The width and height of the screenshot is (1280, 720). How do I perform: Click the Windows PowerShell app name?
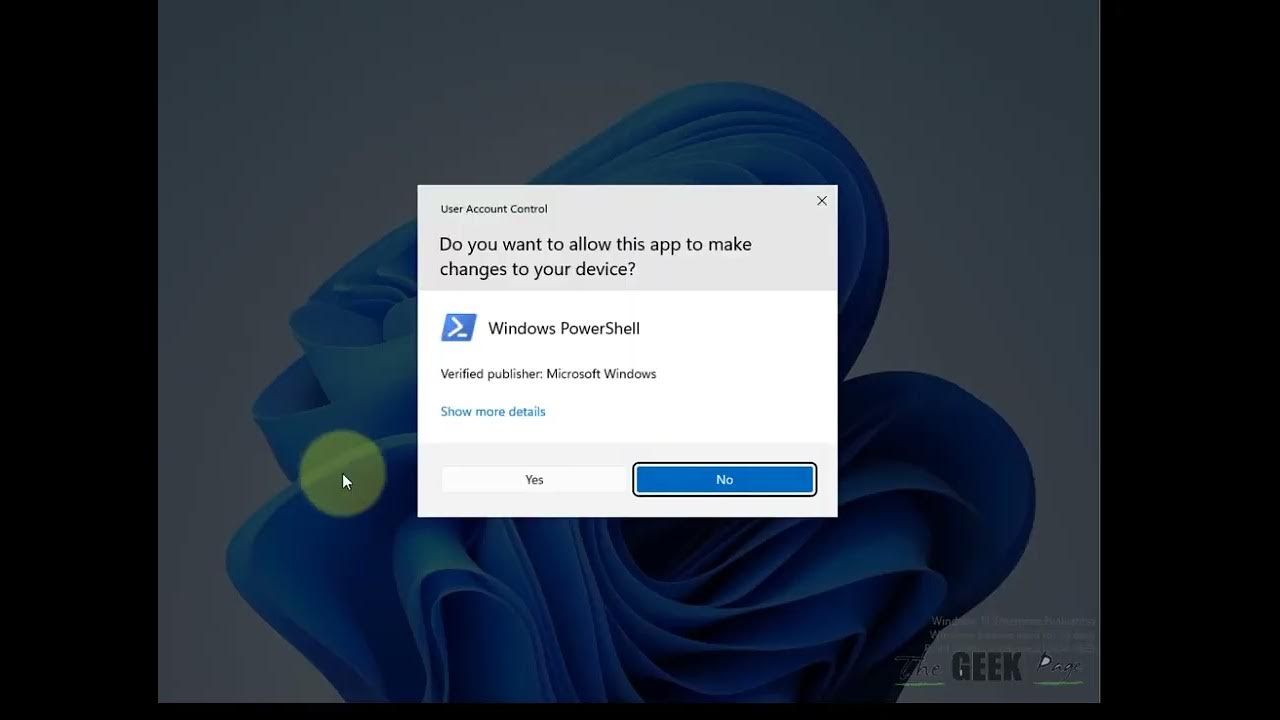(x=564, y=328)
